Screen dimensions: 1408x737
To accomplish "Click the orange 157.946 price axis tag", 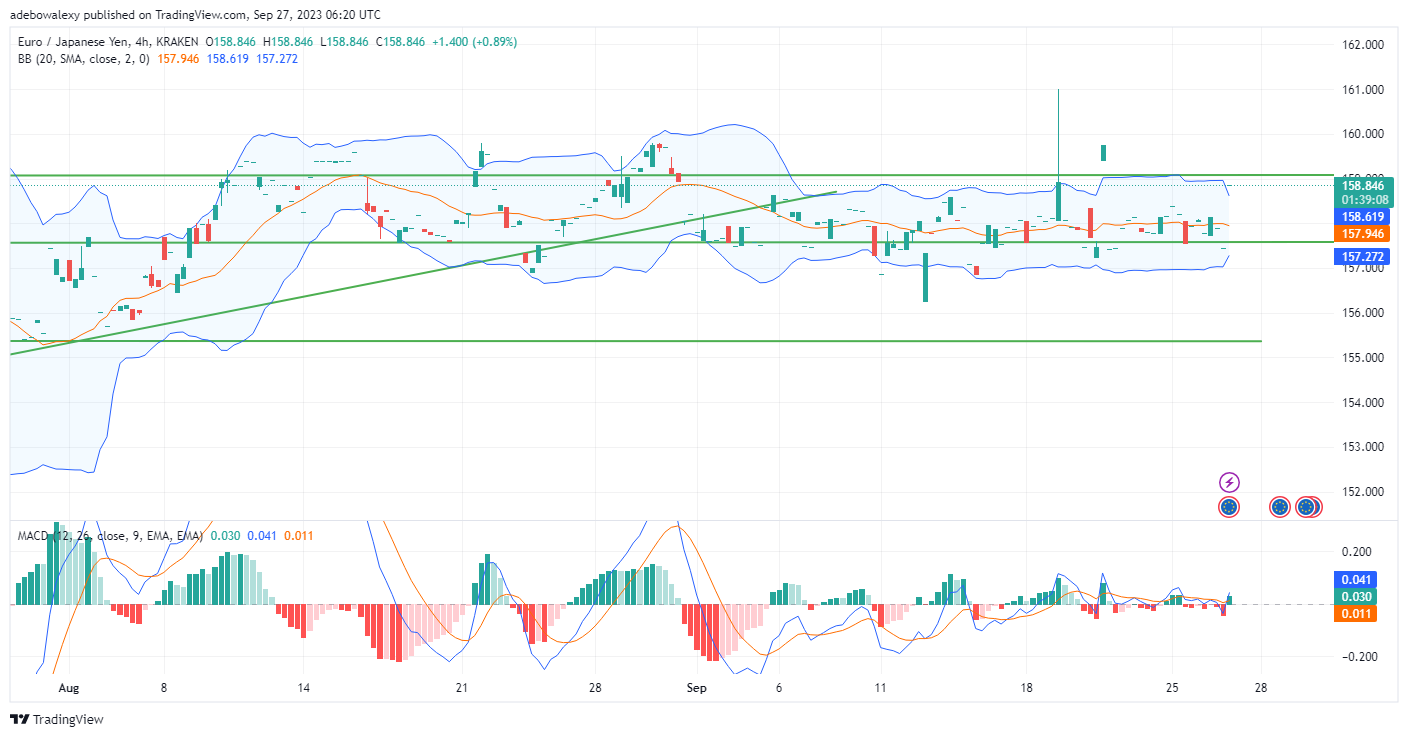I will [1362, 233].
